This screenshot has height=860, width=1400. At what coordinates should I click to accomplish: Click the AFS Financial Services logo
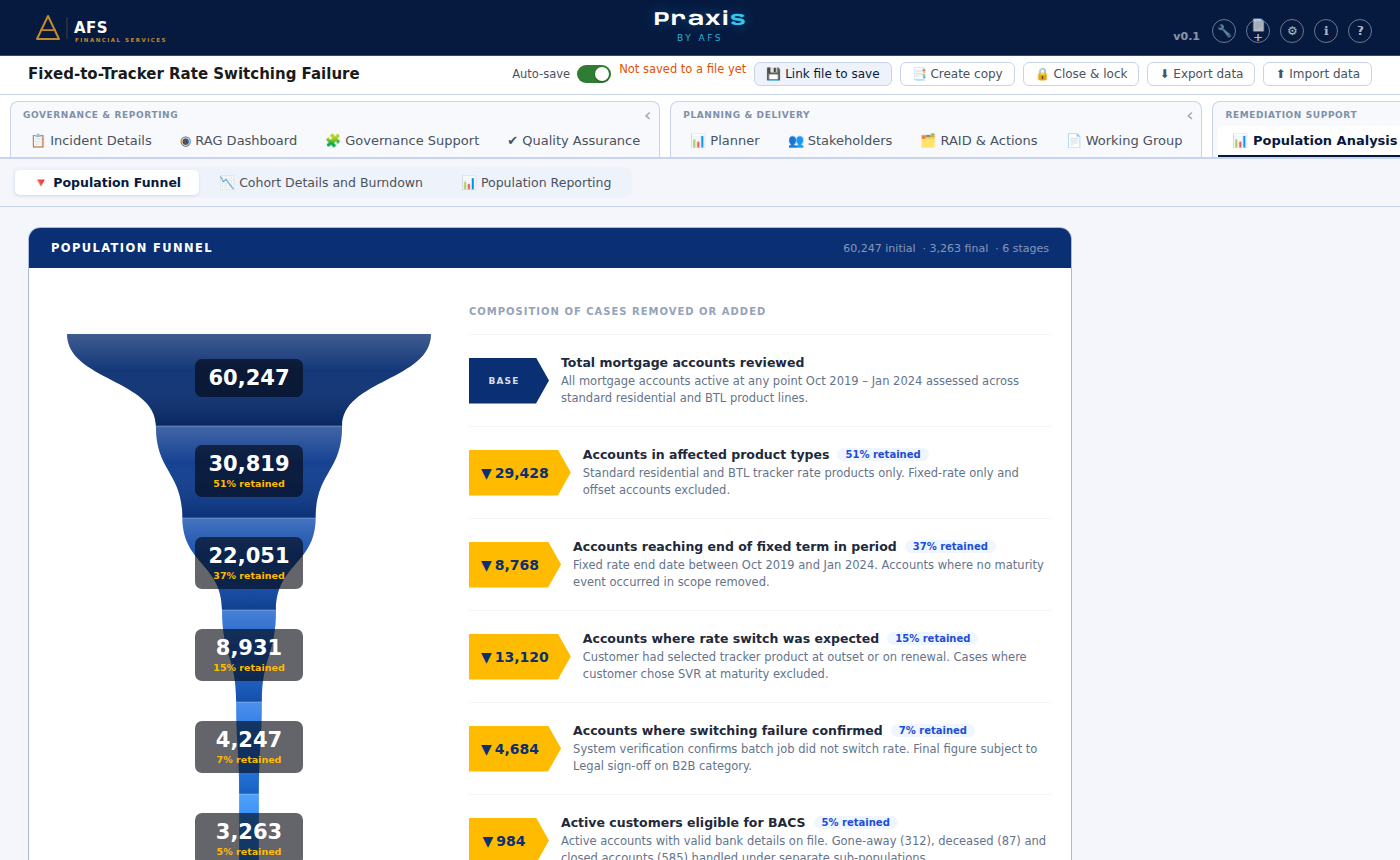(100, 28)
